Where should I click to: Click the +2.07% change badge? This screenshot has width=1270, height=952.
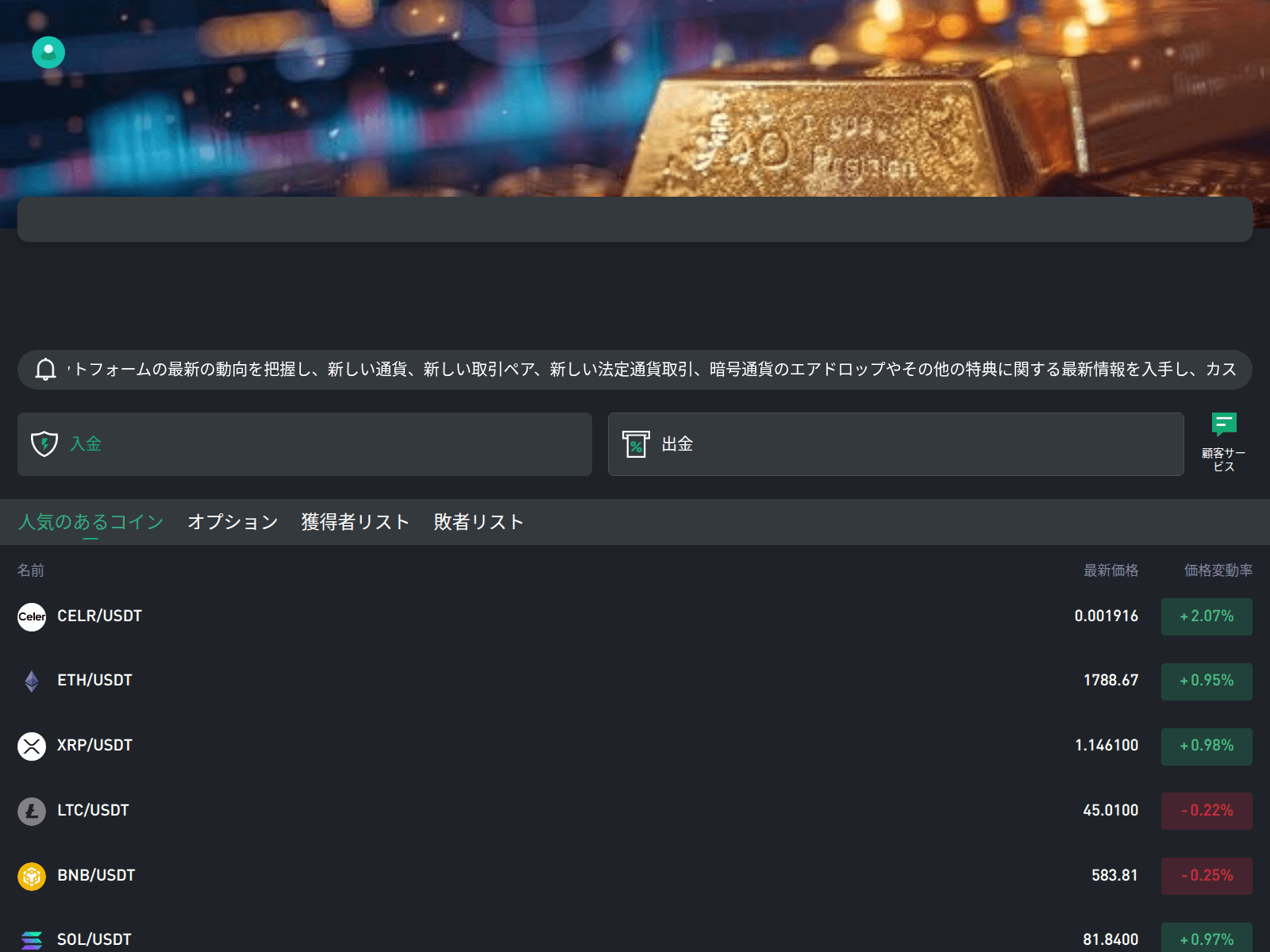(x=1206, y=616)
